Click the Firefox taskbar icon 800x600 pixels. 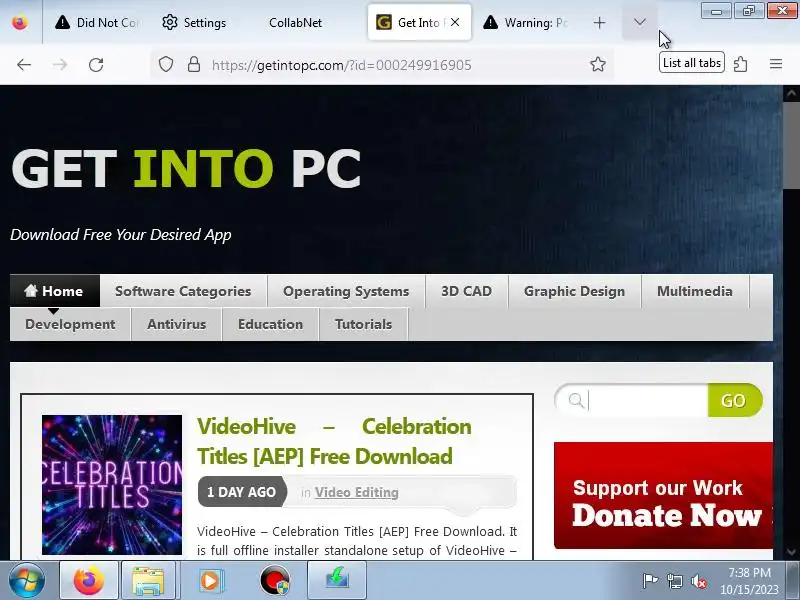[89, 580]
